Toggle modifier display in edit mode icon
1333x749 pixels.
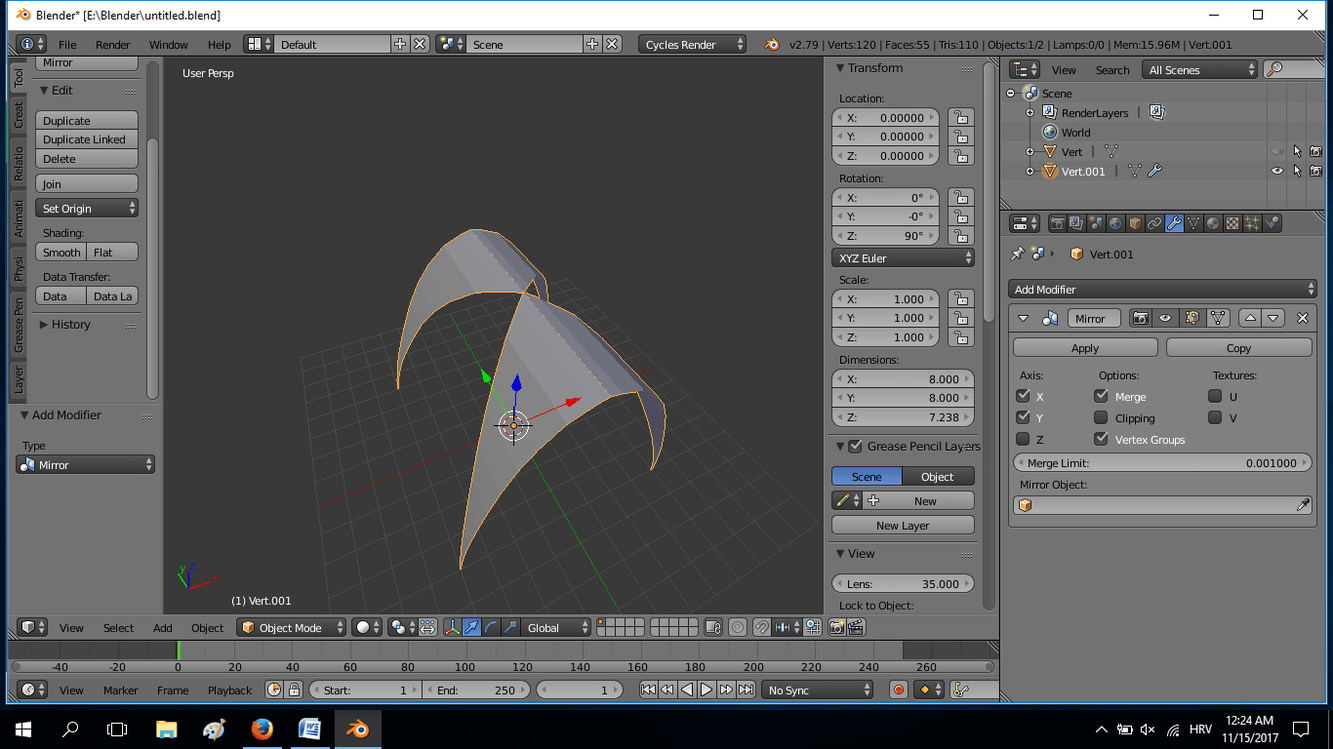[x=1191, y=319]
